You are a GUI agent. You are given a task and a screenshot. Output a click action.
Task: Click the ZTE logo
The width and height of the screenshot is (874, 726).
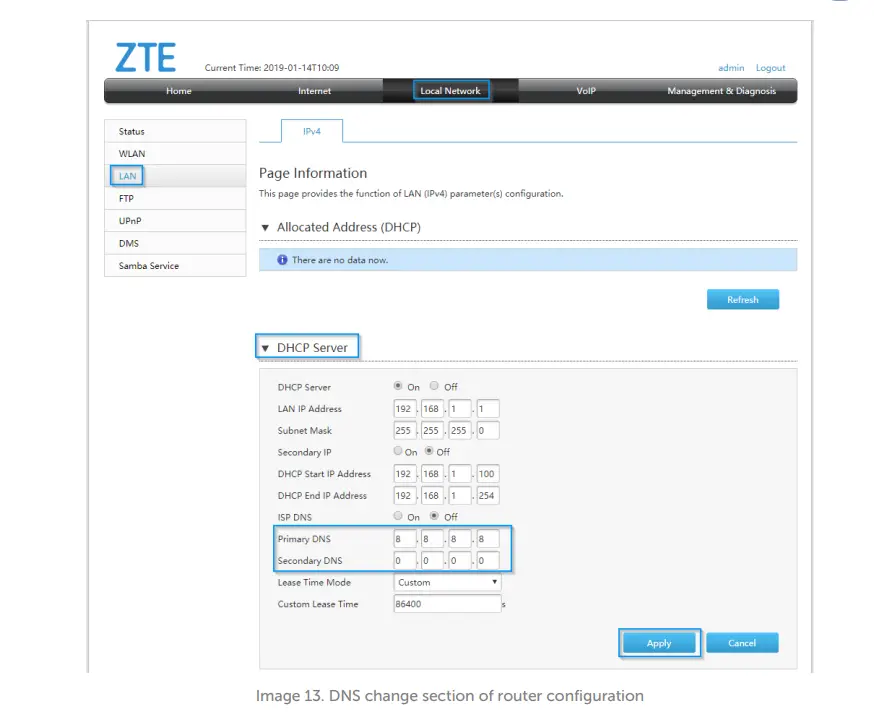143,58
